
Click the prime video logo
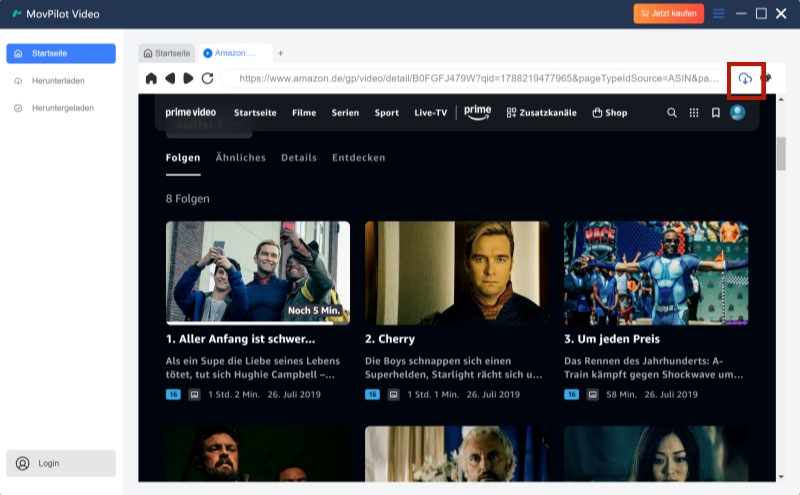click(x=190, y=112)
